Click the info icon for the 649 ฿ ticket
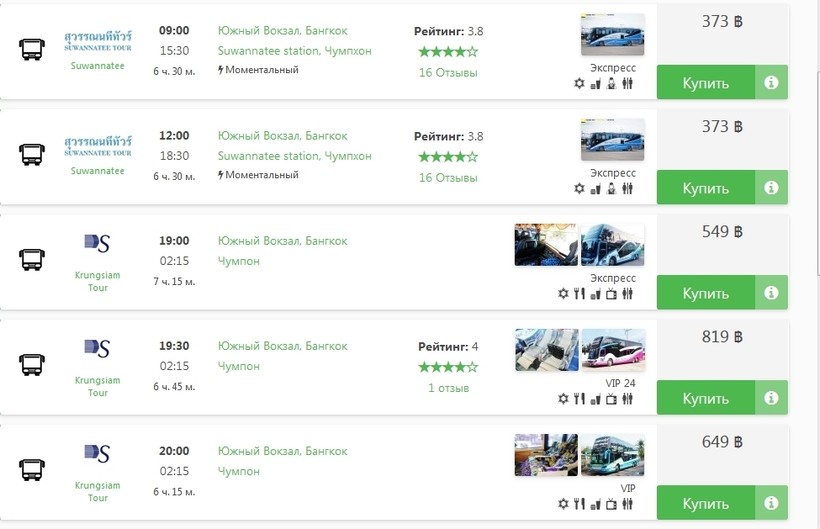The width and height of the screenshot is (820, 529). pyautogui.click(x=771, y=503)
